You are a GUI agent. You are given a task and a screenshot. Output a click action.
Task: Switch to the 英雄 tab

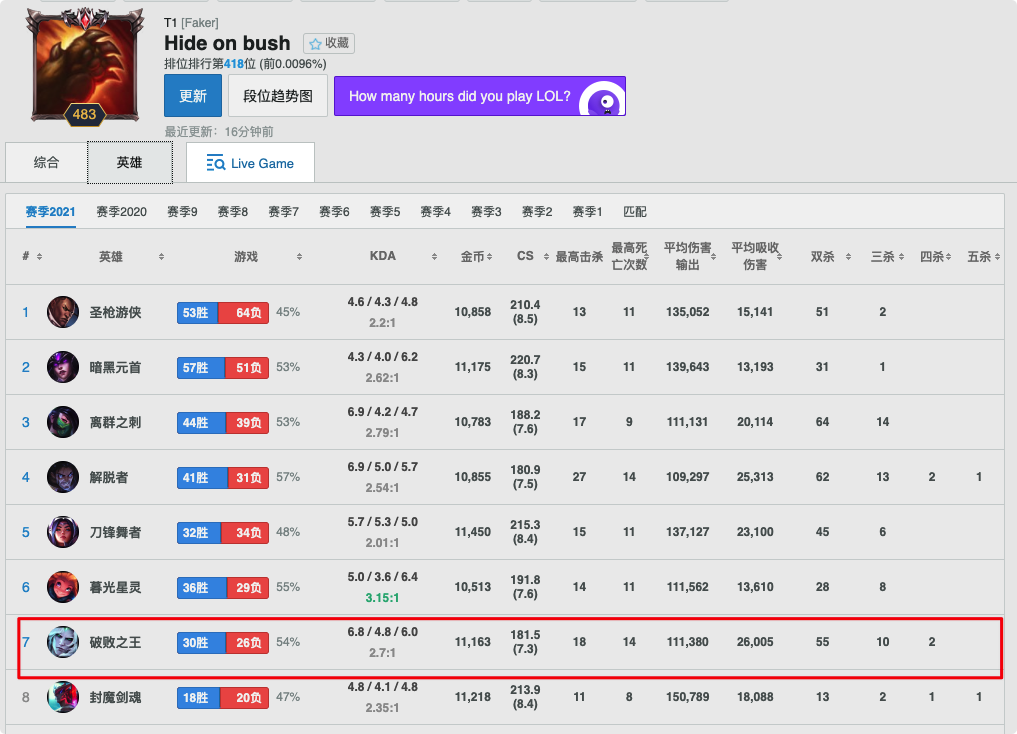[x=130, y=162]
